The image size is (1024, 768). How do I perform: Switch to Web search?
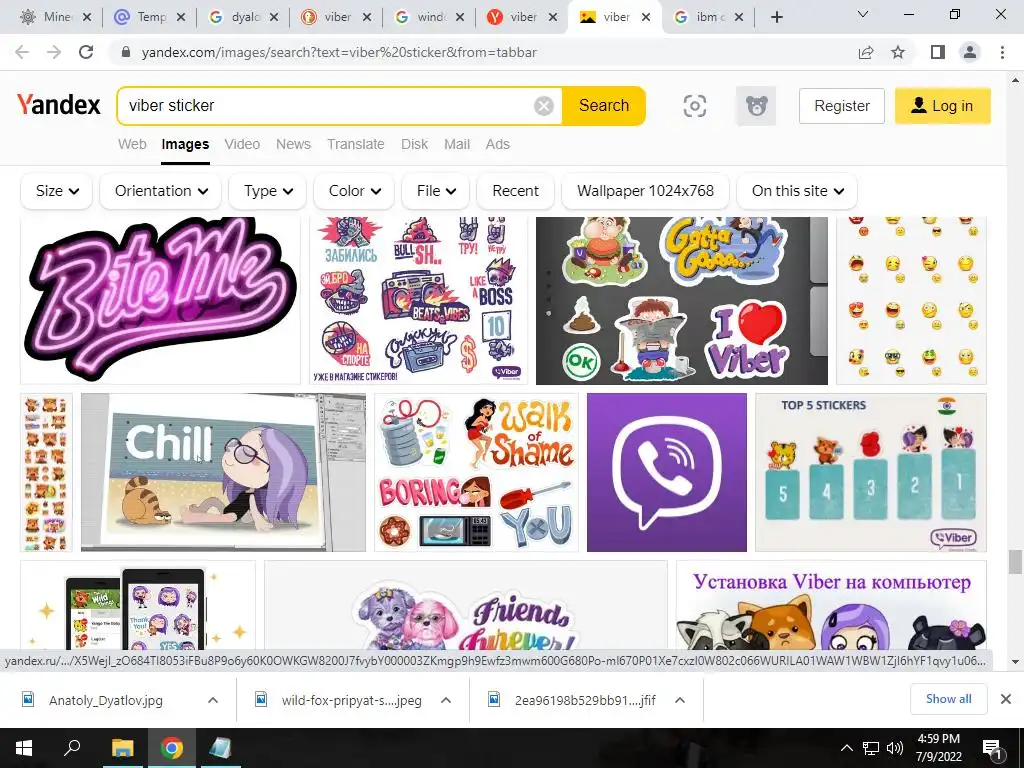(132, 144)
